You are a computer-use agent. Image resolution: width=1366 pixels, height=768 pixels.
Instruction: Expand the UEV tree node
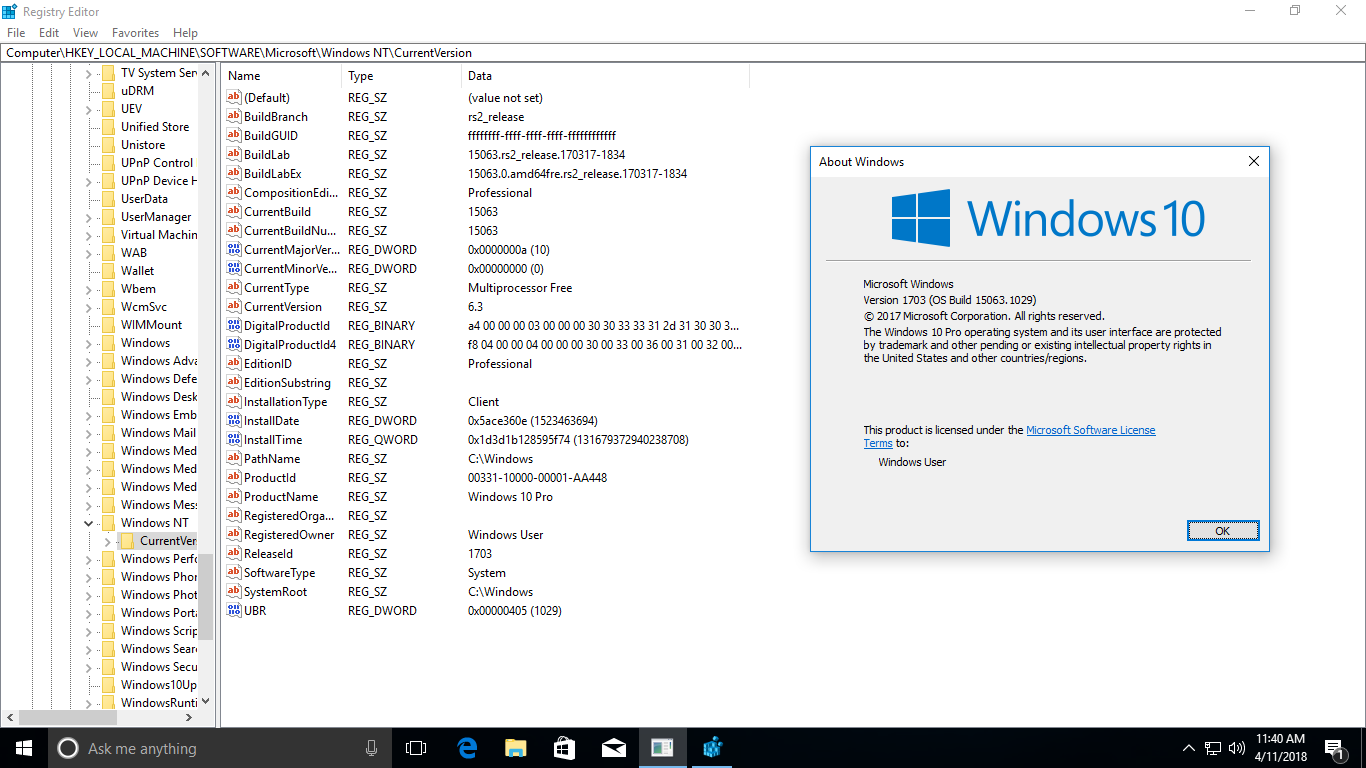[x=88, y=109]
